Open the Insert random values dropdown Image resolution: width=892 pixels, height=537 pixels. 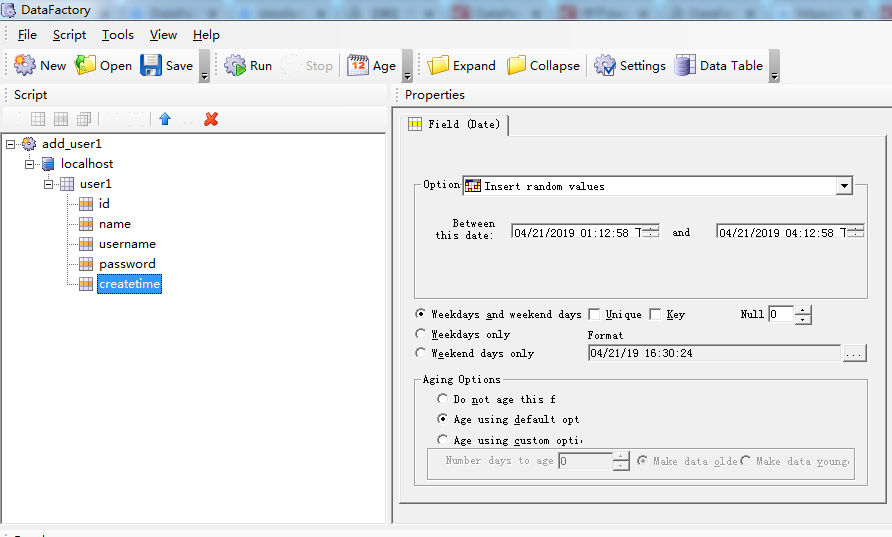point(844,185)
